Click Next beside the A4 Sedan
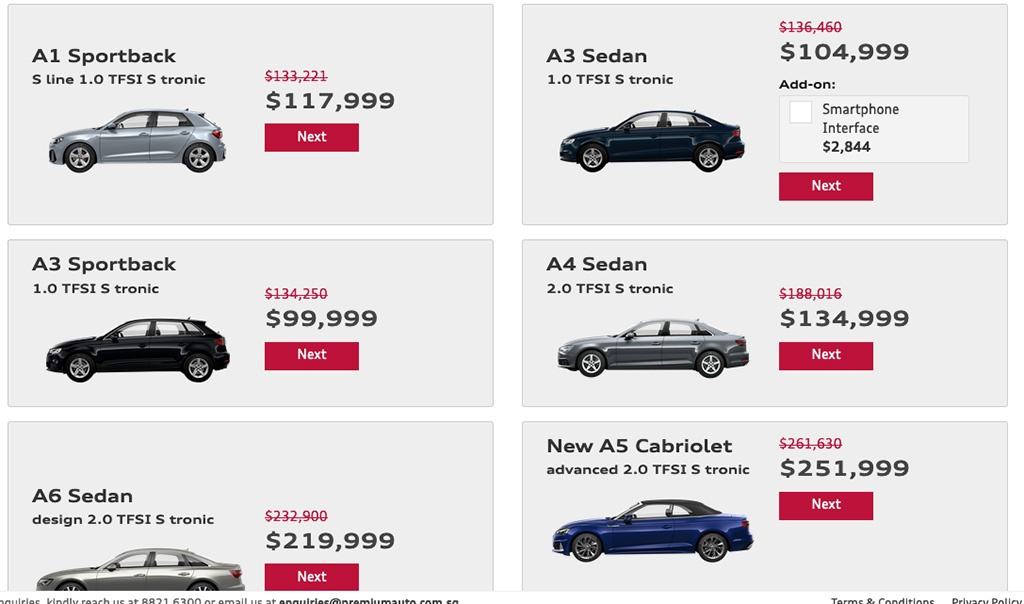The height and width of the screenshot is (604, 1024). [x=825, y=355]
